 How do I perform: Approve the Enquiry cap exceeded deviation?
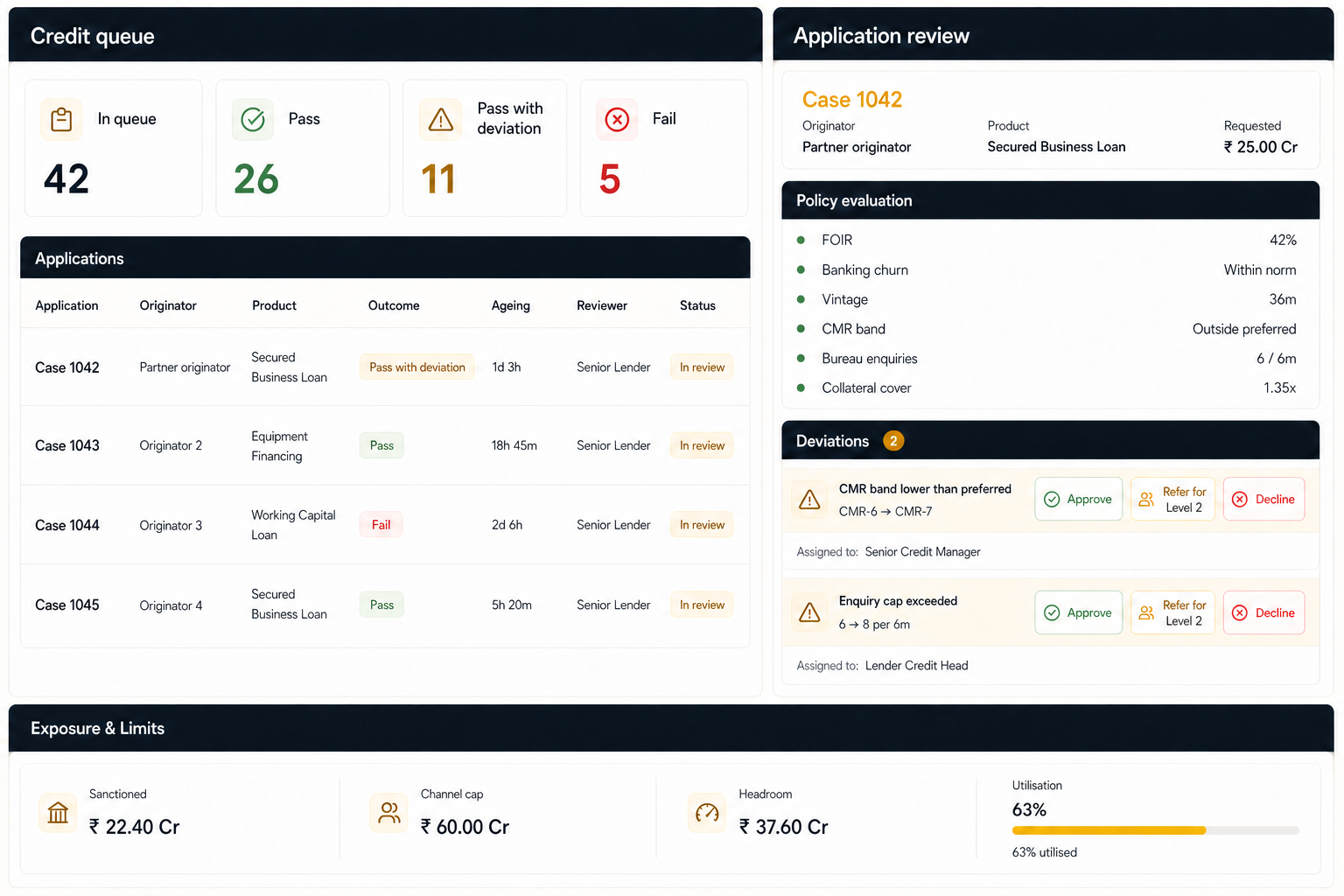[1078, 612]
